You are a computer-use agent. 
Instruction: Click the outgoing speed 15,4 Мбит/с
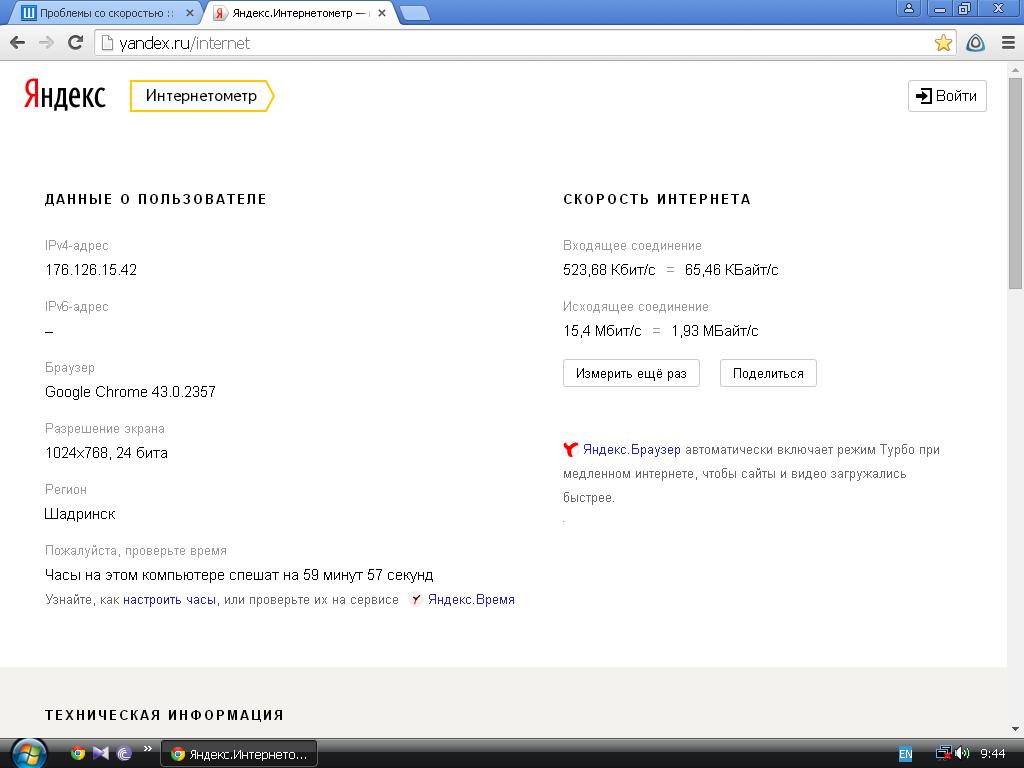point(602,331)
